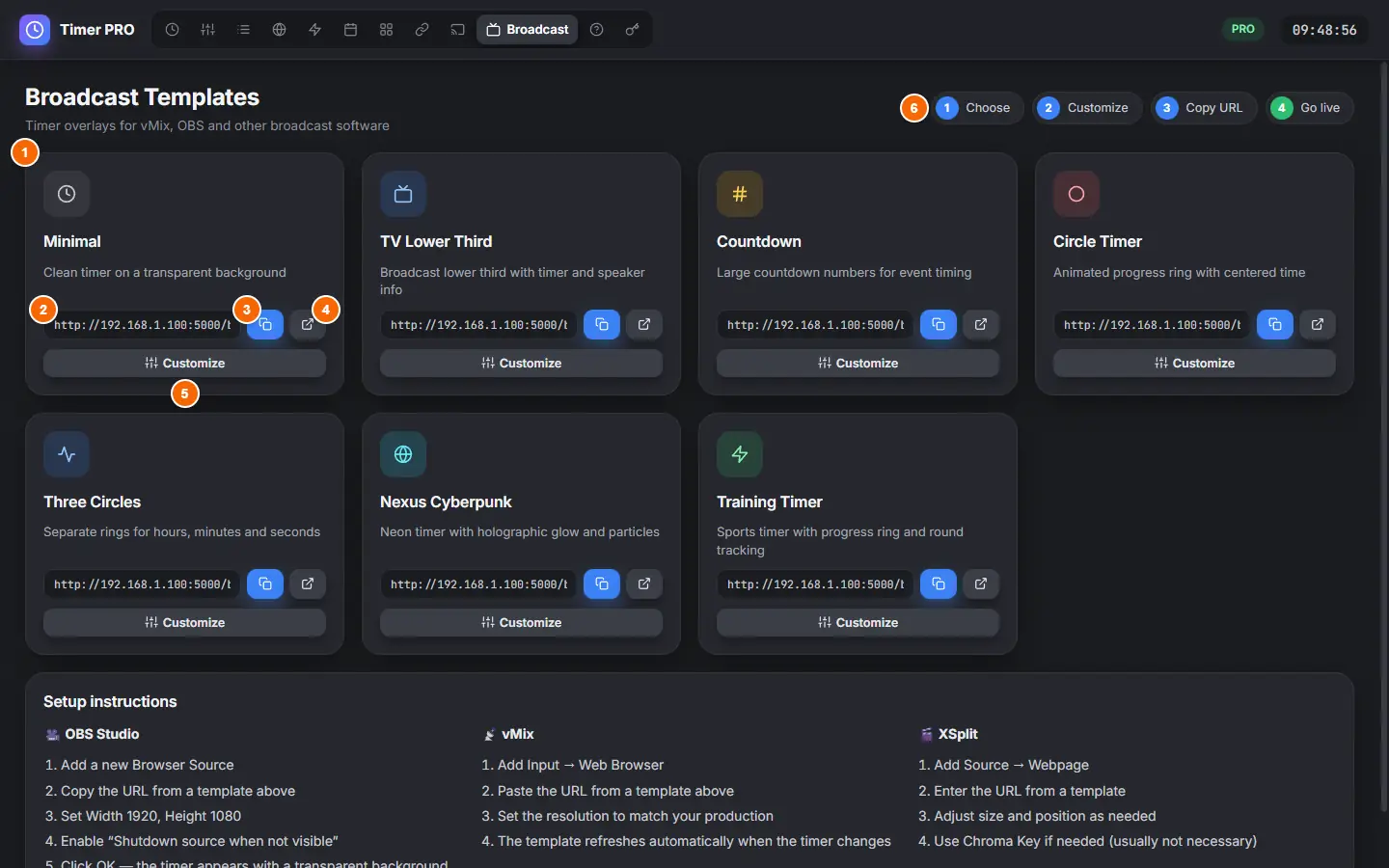Open Three Circles in new window
This screenshot has height=868, width=1389.
(x=308, y=584)
